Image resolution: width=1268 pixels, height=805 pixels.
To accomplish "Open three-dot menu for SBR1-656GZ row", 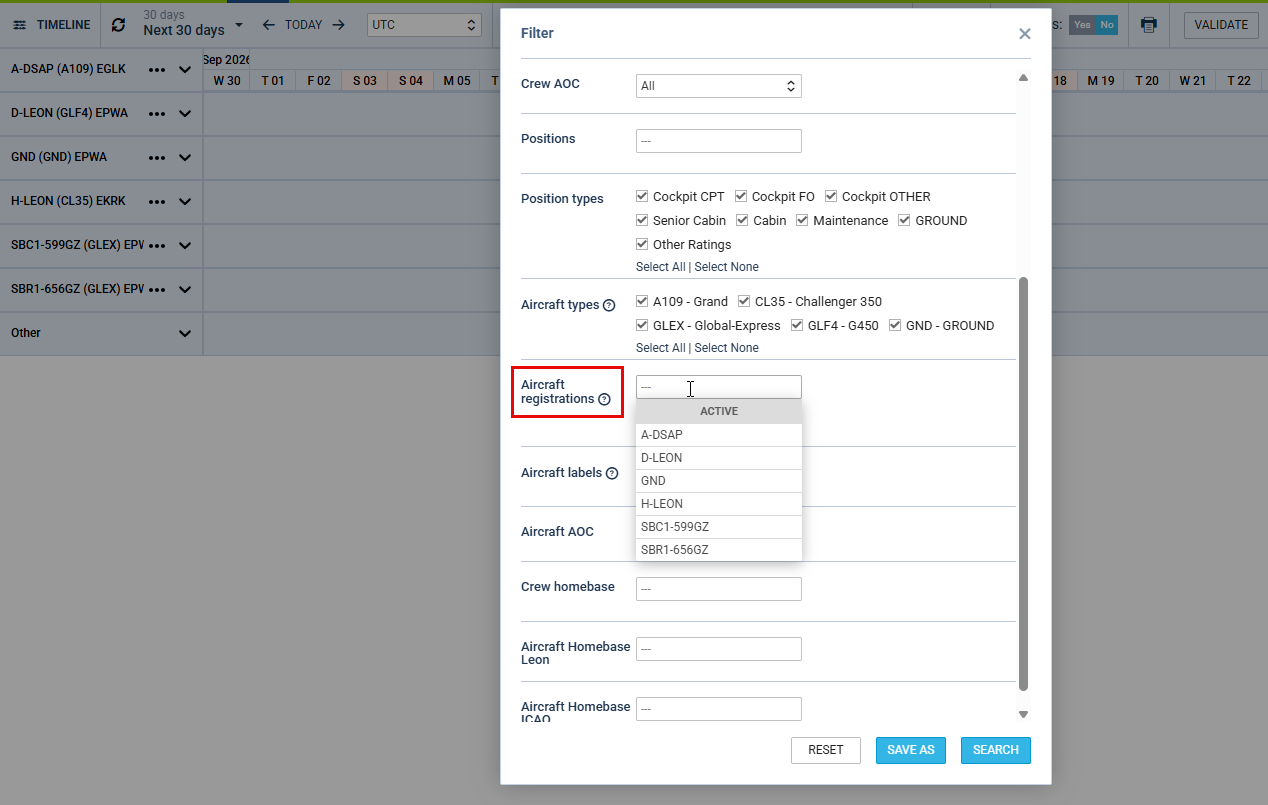I will pyautogui.click(x=157, y=290).
